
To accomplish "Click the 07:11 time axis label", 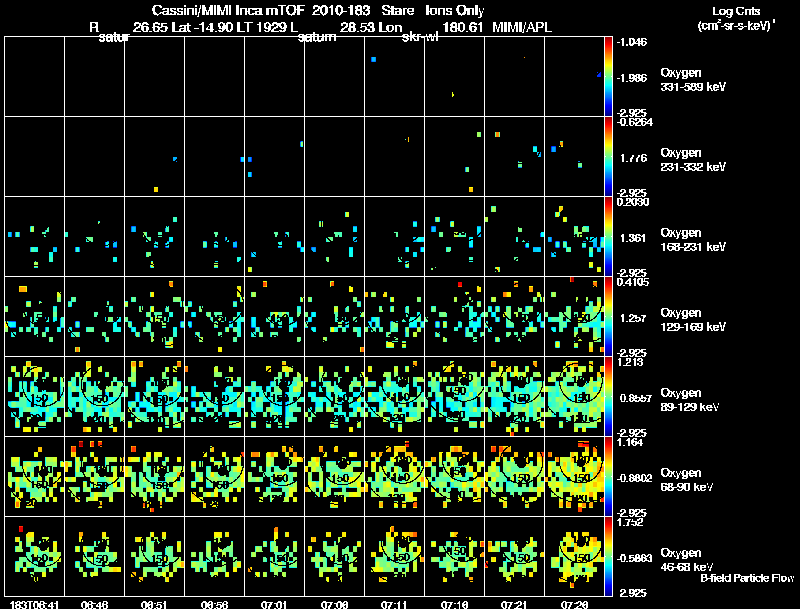I will 396,604.
